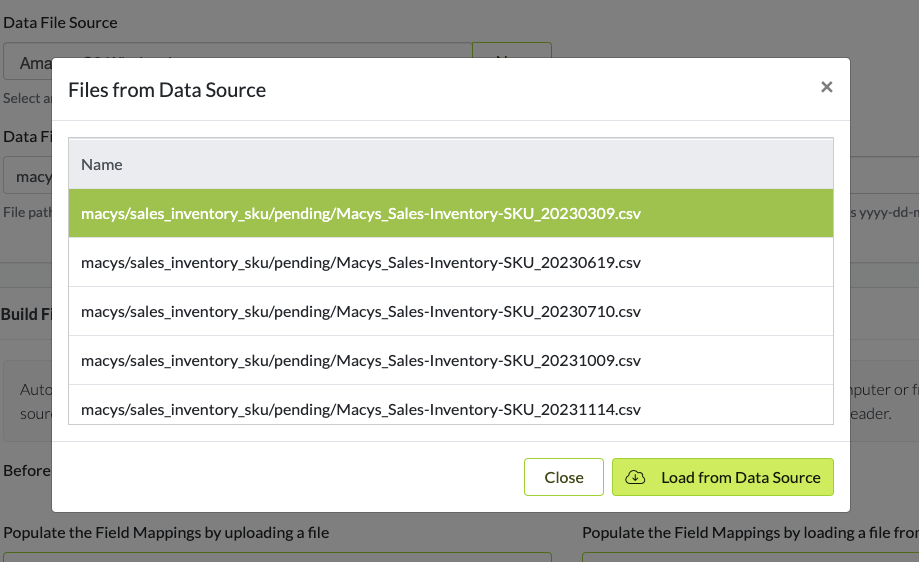Viewport: 919px width, 562px height.
Task: Choose the Macys_Sales-Inventory-SKU_20230710.csv entry
Action: pyautogui.click(x=450, y=311)
